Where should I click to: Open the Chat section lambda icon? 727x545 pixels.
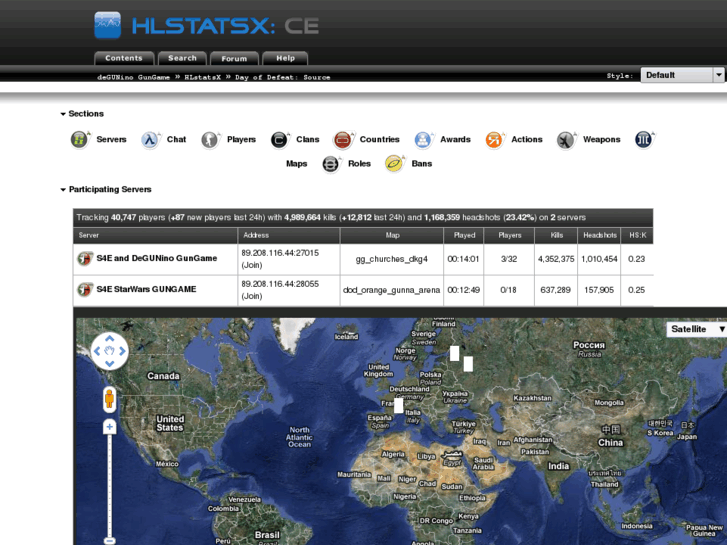coord(150,140)
